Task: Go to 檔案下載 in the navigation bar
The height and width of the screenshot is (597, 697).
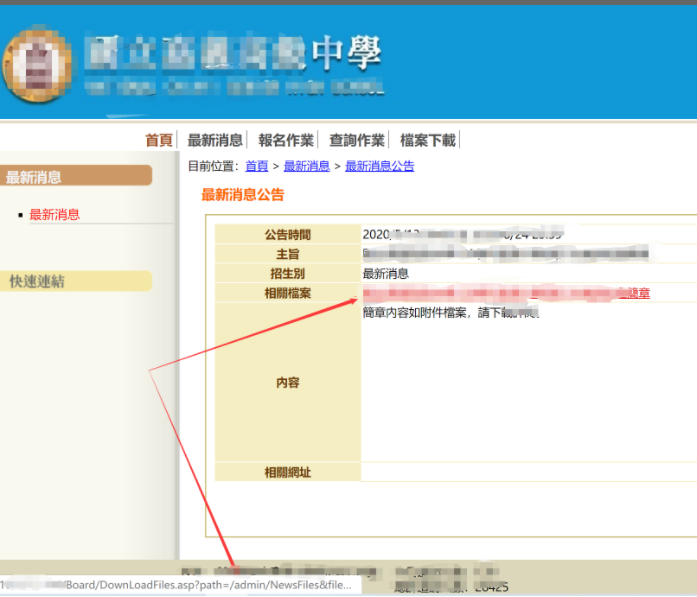Action: point(428,140)
